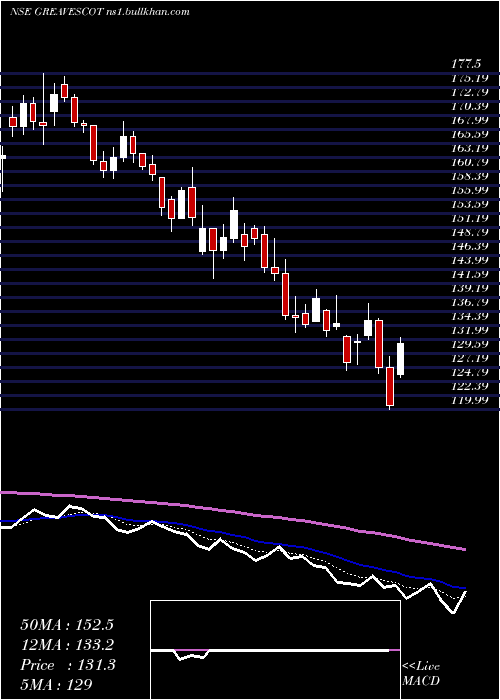Click the 136.79 price label

(x=471, y=301)
